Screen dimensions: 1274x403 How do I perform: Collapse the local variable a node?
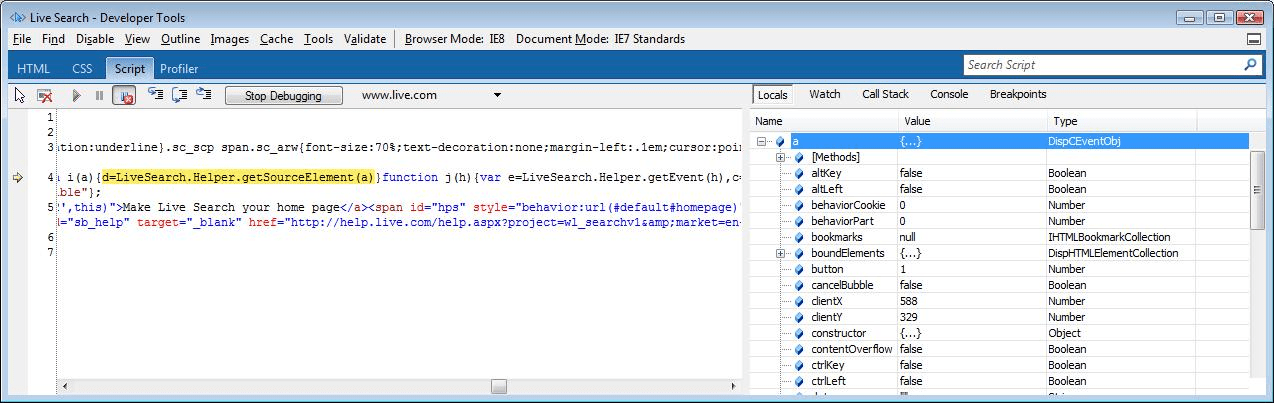pos(762,141)
